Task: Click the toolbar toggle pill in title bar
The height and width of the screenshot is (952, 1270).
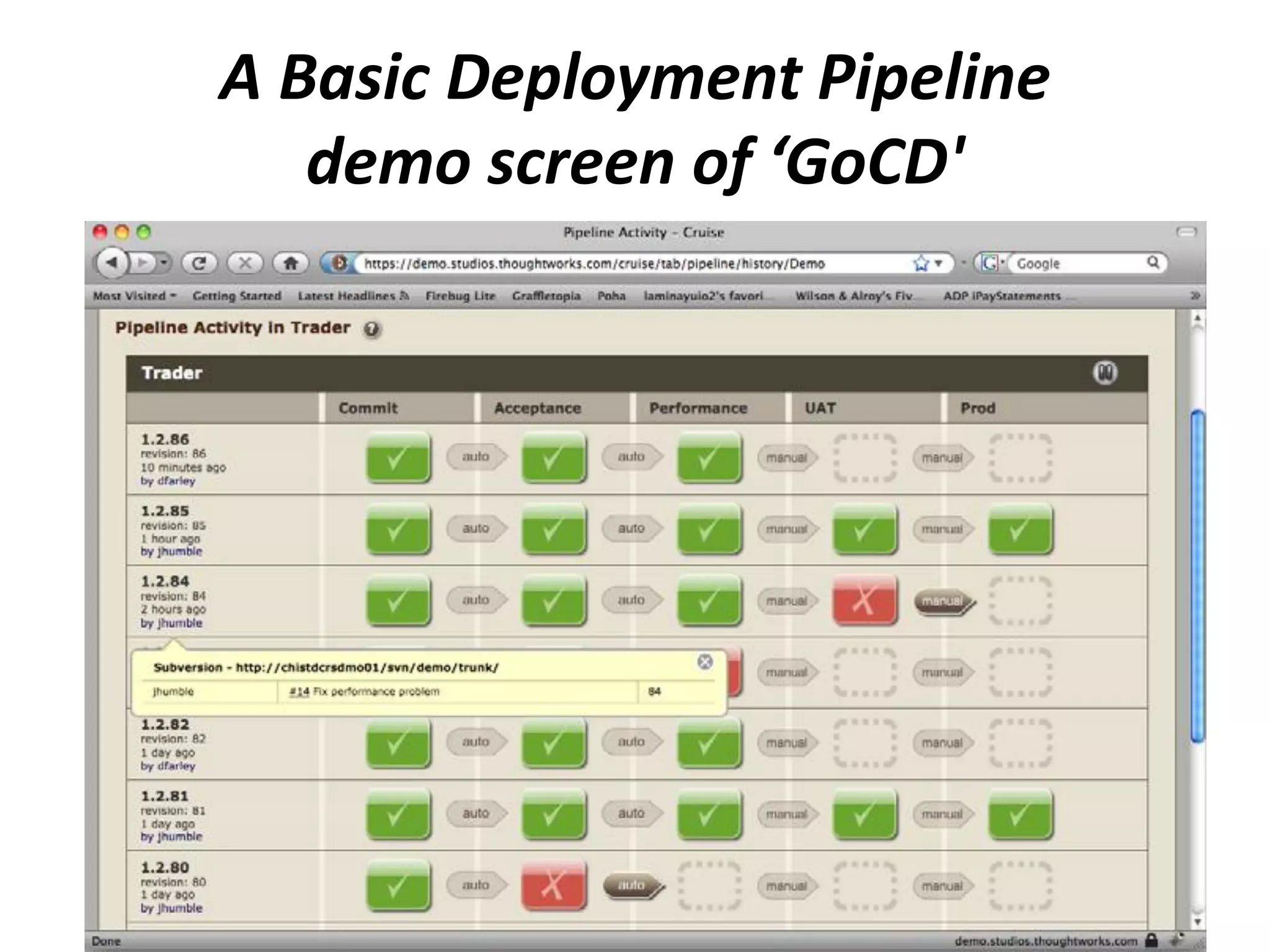Action: (x=1186, y=232)
